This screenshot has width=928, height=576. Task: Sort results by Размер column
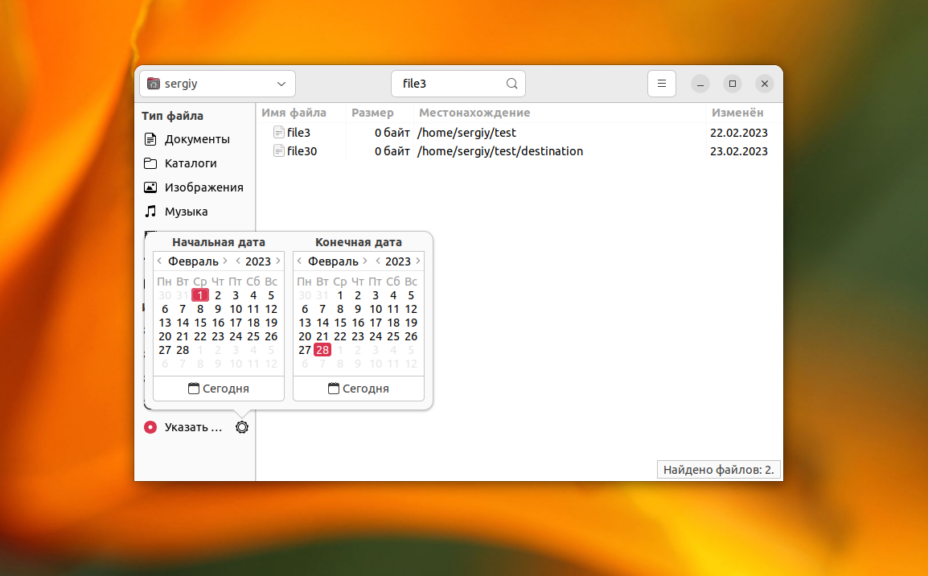372,113
